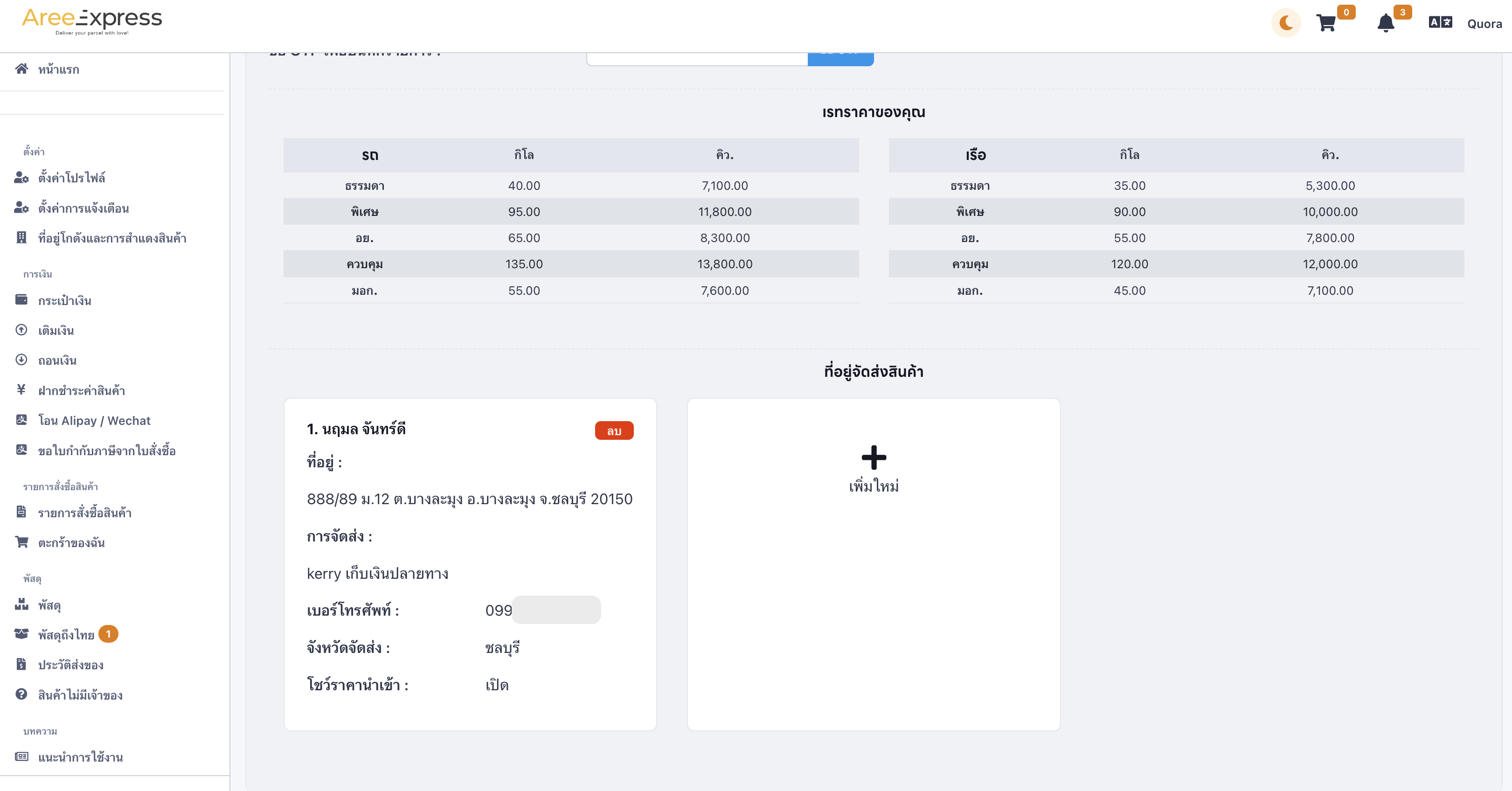Open รายการสั่งซื้อสินค้า order list
This screenshot has width=1512, height=791.
click(x=84, y=512)
